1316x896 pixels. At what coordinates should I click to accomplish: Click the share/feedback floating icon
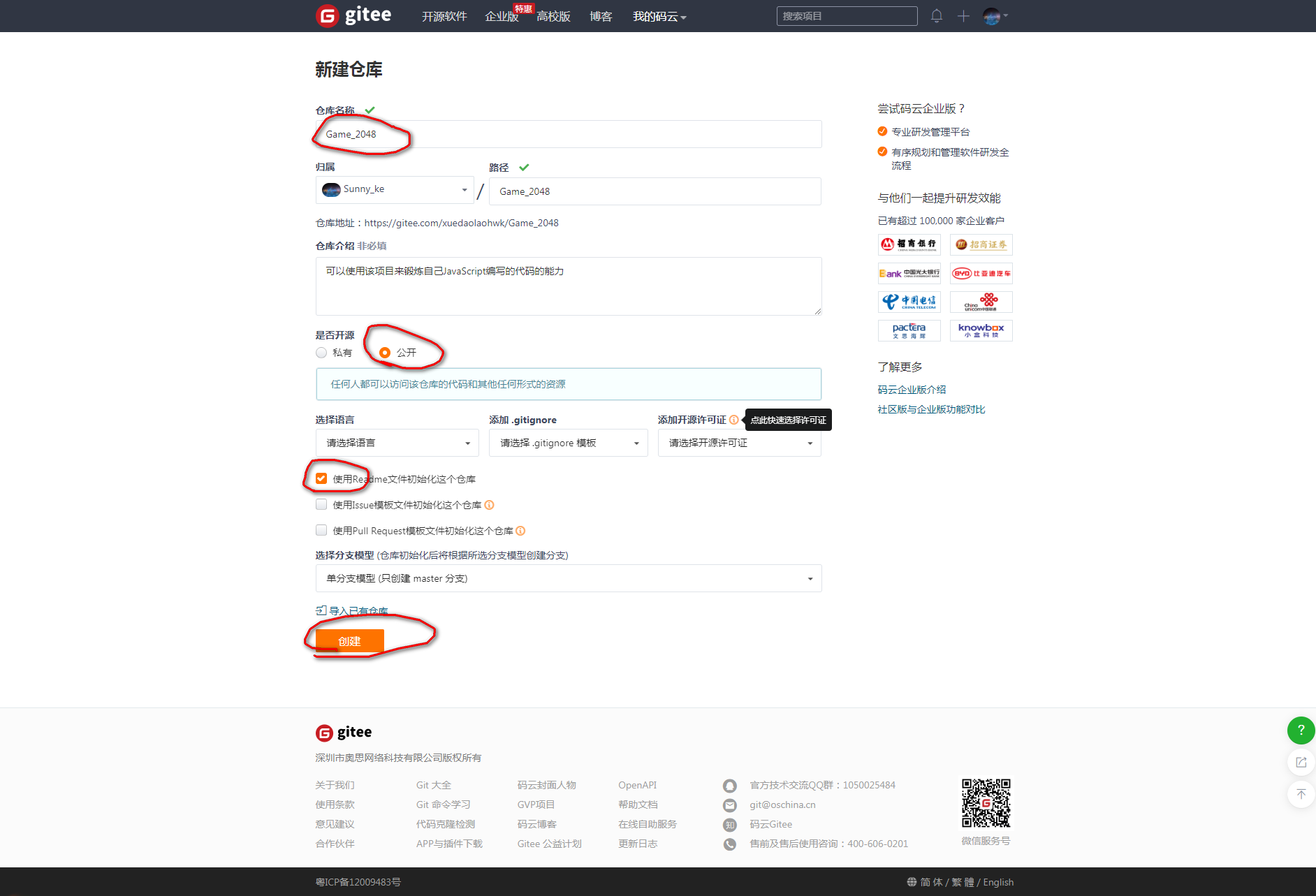click(1301, 762)
